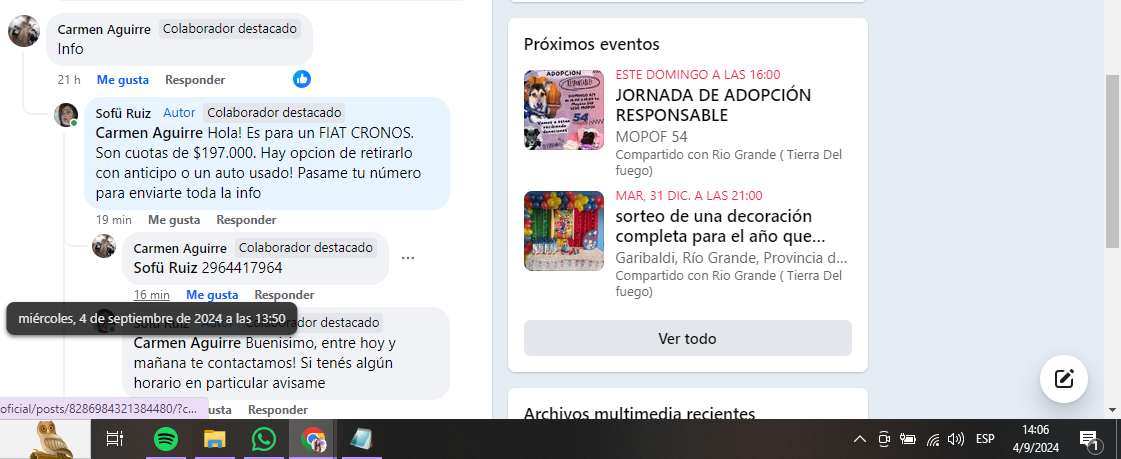
Task: Click Me gusta under the Info comment
Action: (123, 80)
